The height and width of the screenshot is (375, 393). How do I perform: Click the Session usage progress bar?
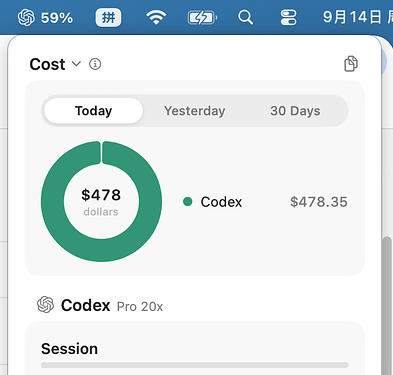pyautogui.click(x=195, y=365)
